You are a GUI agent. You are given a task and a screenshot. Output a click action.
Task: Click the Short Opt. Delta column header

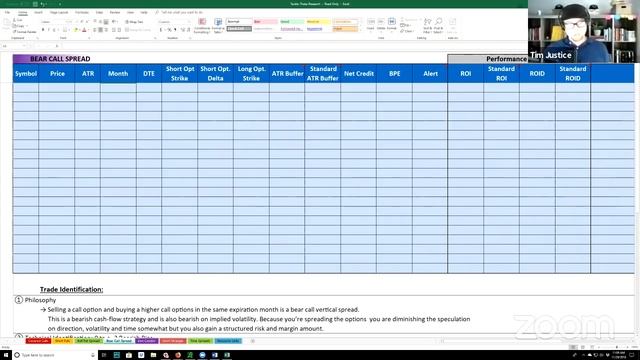tap(216, 74)
